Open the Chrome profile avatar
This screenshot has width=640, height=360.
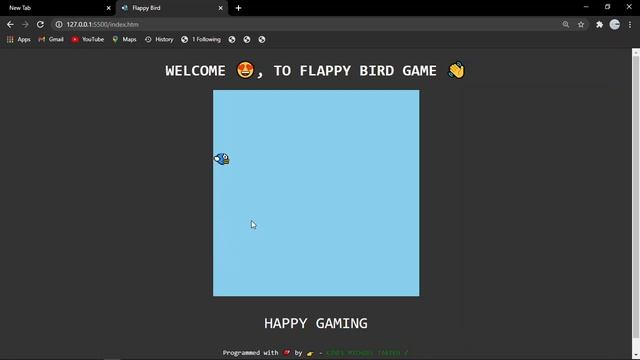click(x=615, y=24)
